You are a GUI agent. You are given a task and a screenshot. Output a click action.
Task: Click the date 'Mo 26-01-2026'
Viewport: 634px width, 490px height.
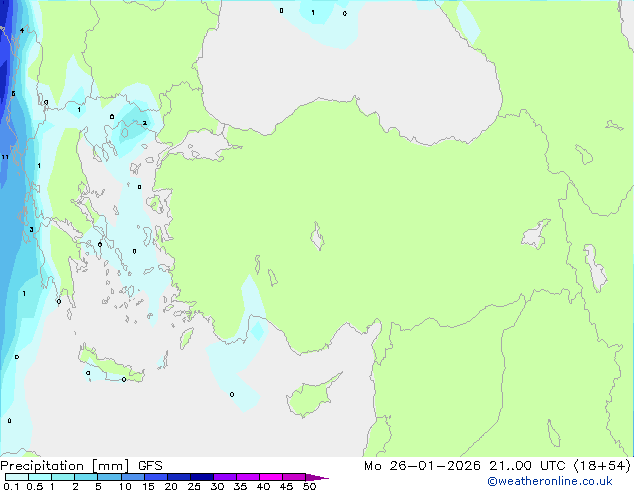coord(422,466)
